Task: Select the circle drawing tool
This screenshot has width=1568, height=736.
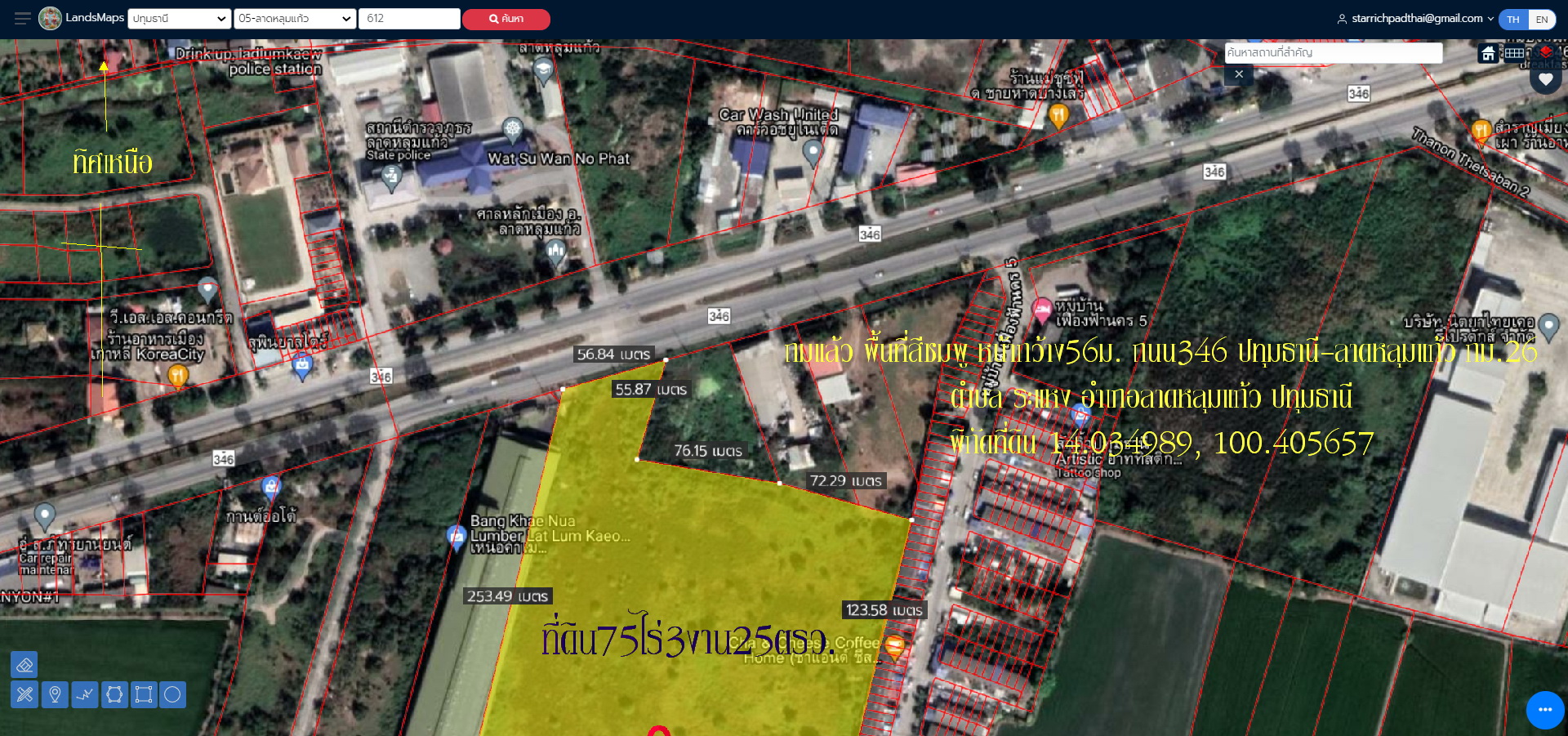Action: click(172, 695)
